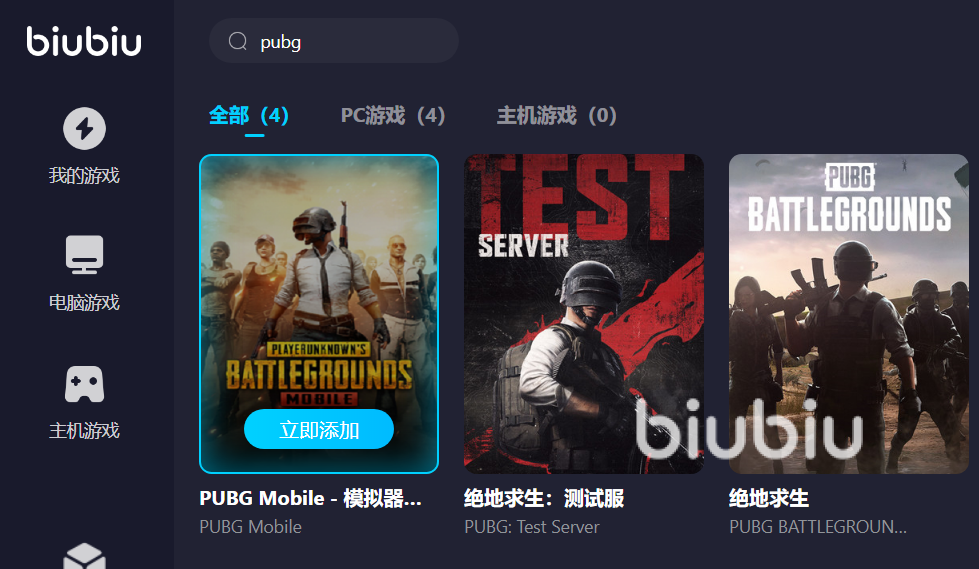Focus the search field containing pubg
This screenshot has width=979, height=569.
(334, 41)
